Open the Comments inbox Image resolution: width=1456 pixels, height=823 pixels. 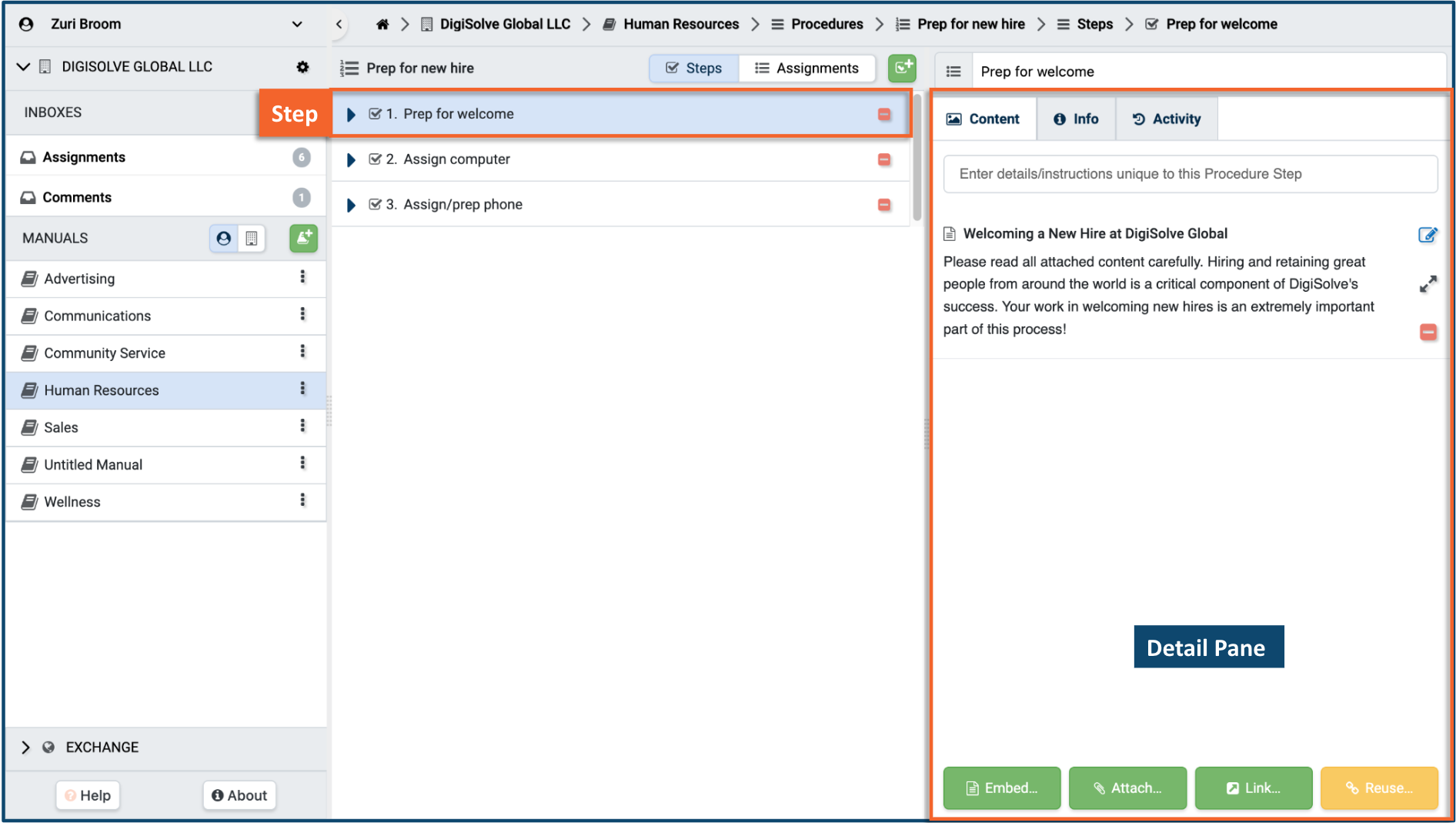(165, 197)
